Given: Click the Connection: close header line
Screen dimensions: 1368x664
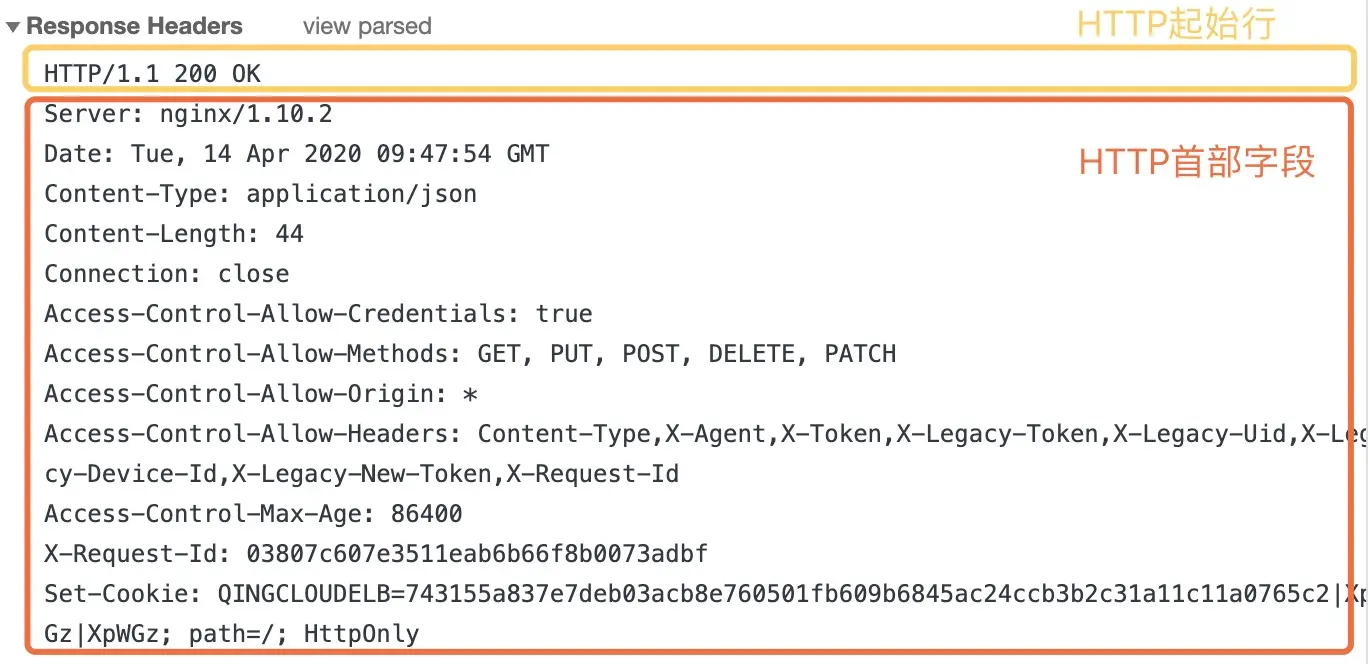Looking at the screenshot, I should click(167, 274).
